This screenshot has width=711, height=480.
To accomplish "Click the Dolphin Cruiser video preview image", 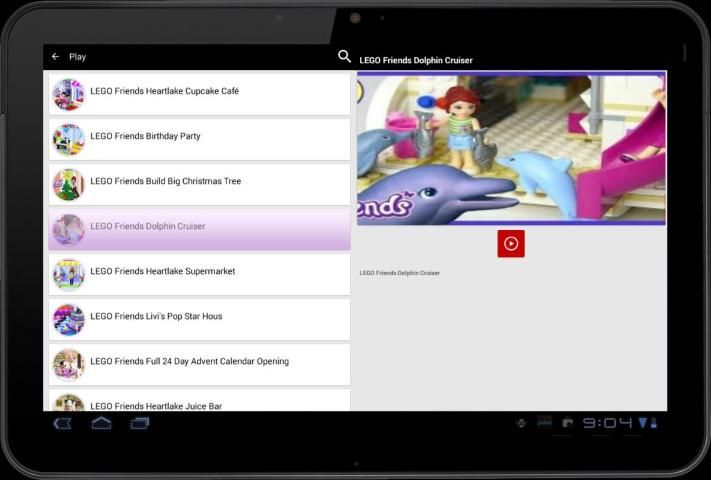I will pyautogui.click(x=510, y=147).
